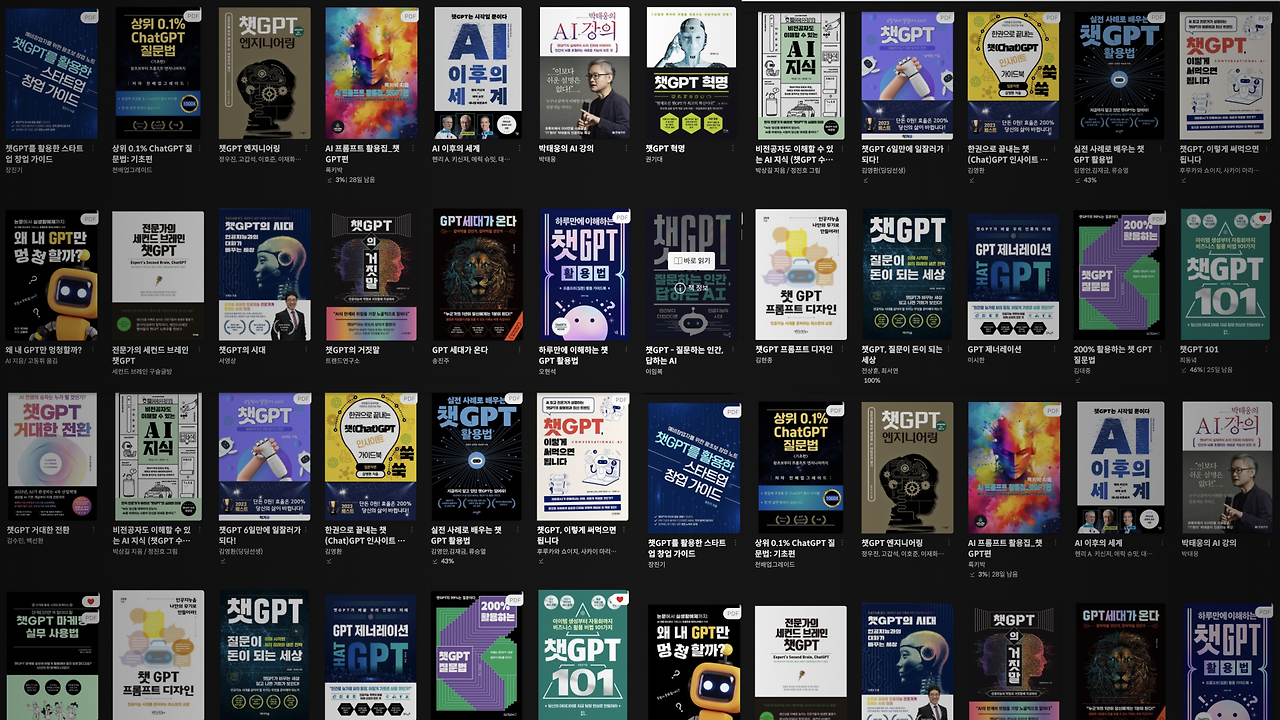Image resolution: width=1280 pixels, height=720 pixels.
Task: Open more options for top-row 챗GPT 6일만에 일잘러가 되다
Action: pyautogui.click(x=948, y=148)
